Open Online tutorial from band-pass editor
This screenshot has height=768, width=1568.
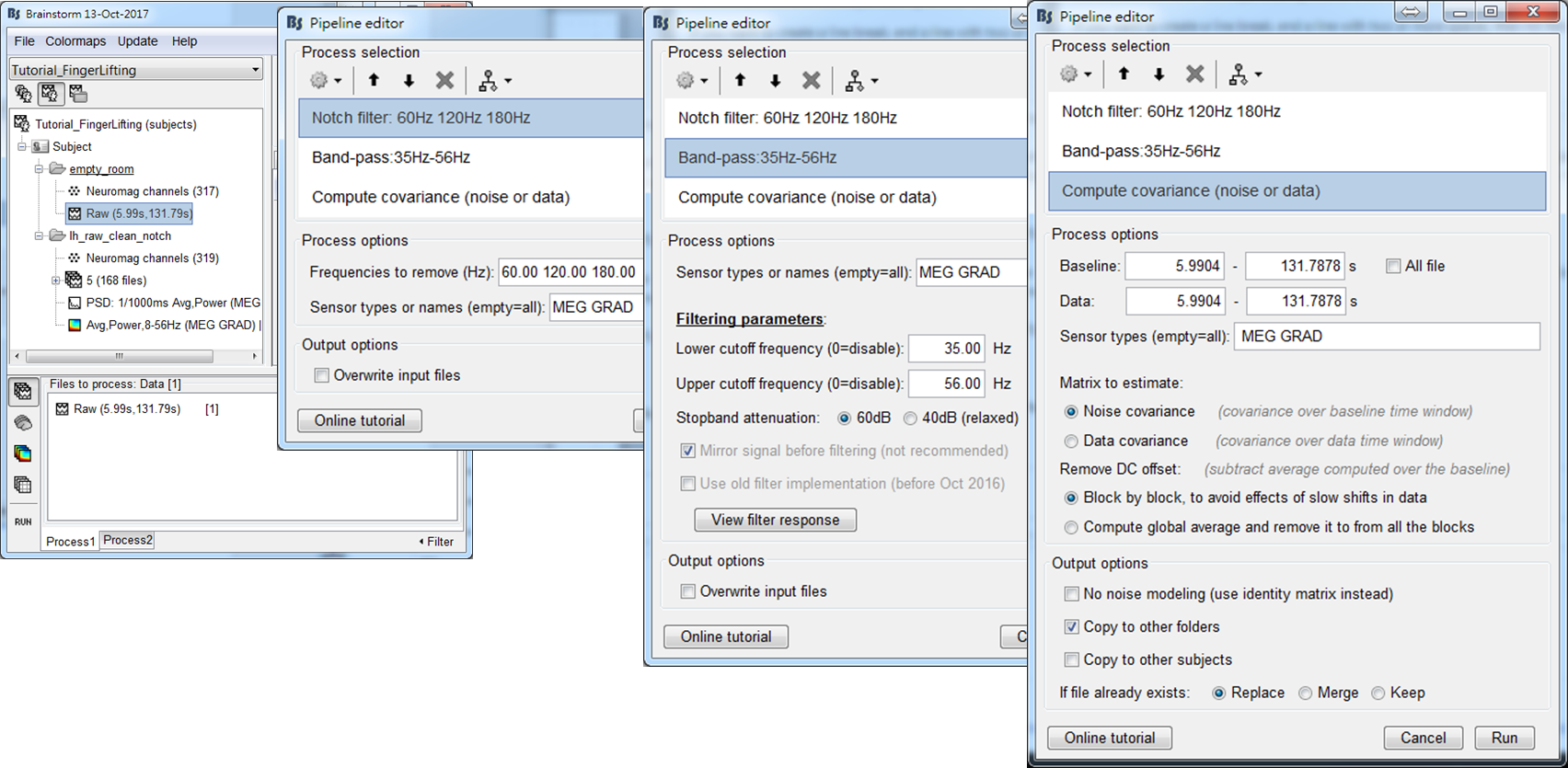coord(726,636)
